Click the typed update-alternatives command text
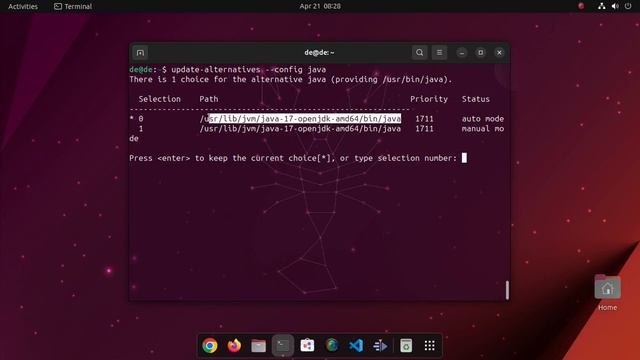The height and width of the screenshot is (360, 640). coord(249,69)
